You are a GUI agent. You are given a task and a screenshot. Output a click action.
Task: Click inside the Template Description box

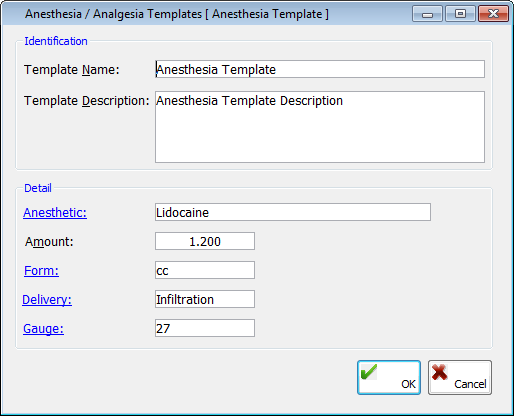(x=320, y=127)
